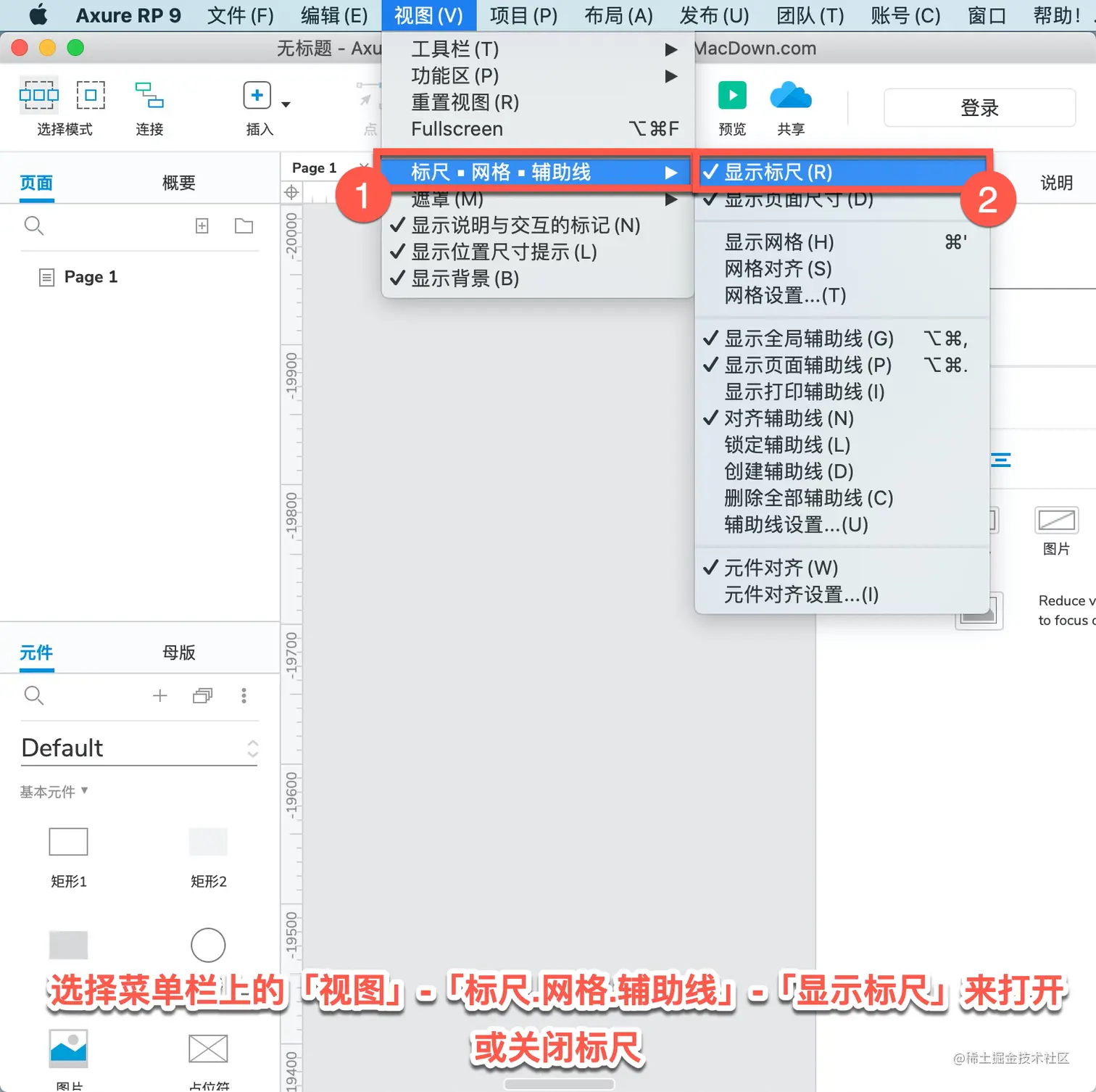Viewport: 1096px width, 1092px height.
Task: Enable 显示网格 (H)
Action: pos(842,242)
